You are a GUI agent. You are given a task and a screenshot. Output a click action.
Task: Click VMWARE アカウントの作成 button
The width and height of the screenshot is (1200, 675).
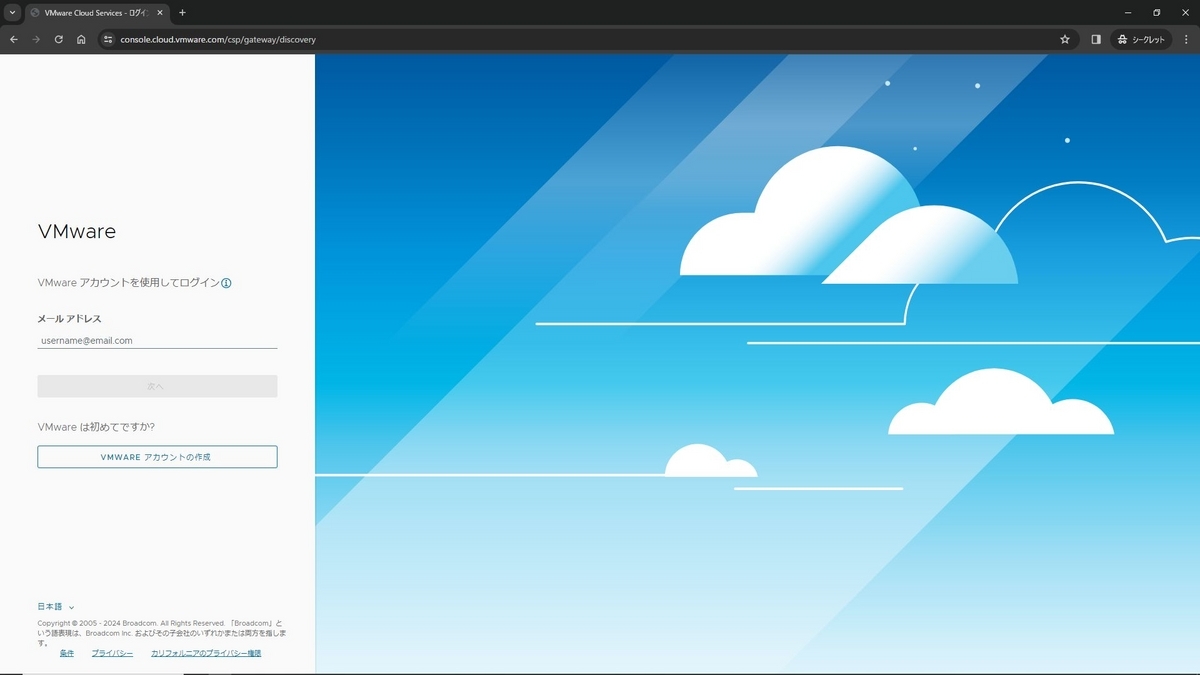point(157,457)
